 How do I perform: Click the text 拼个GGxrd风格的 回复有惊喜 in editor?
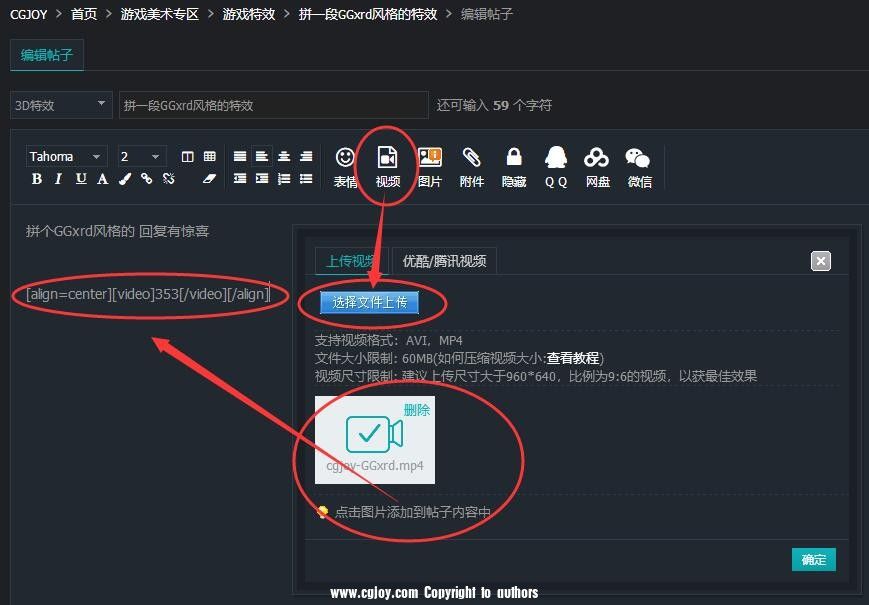pos(117,231)
